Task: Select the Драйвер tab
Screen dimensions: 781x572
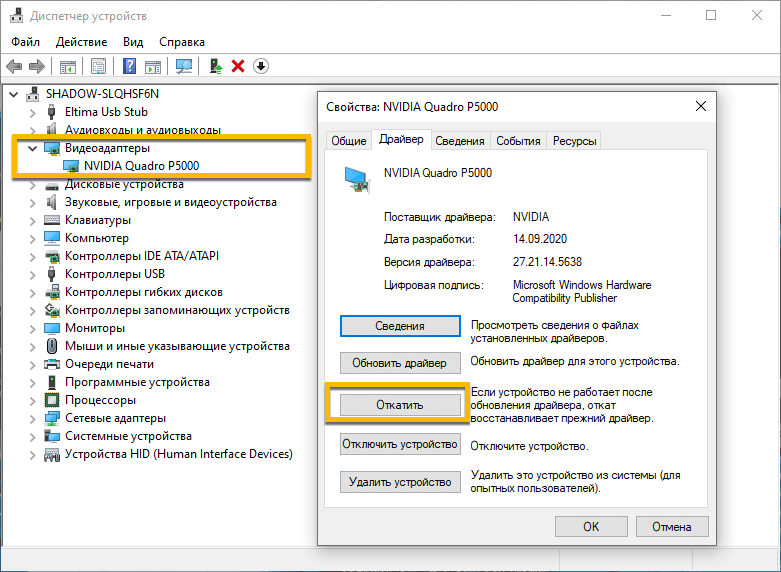Action: click(401, 140)
